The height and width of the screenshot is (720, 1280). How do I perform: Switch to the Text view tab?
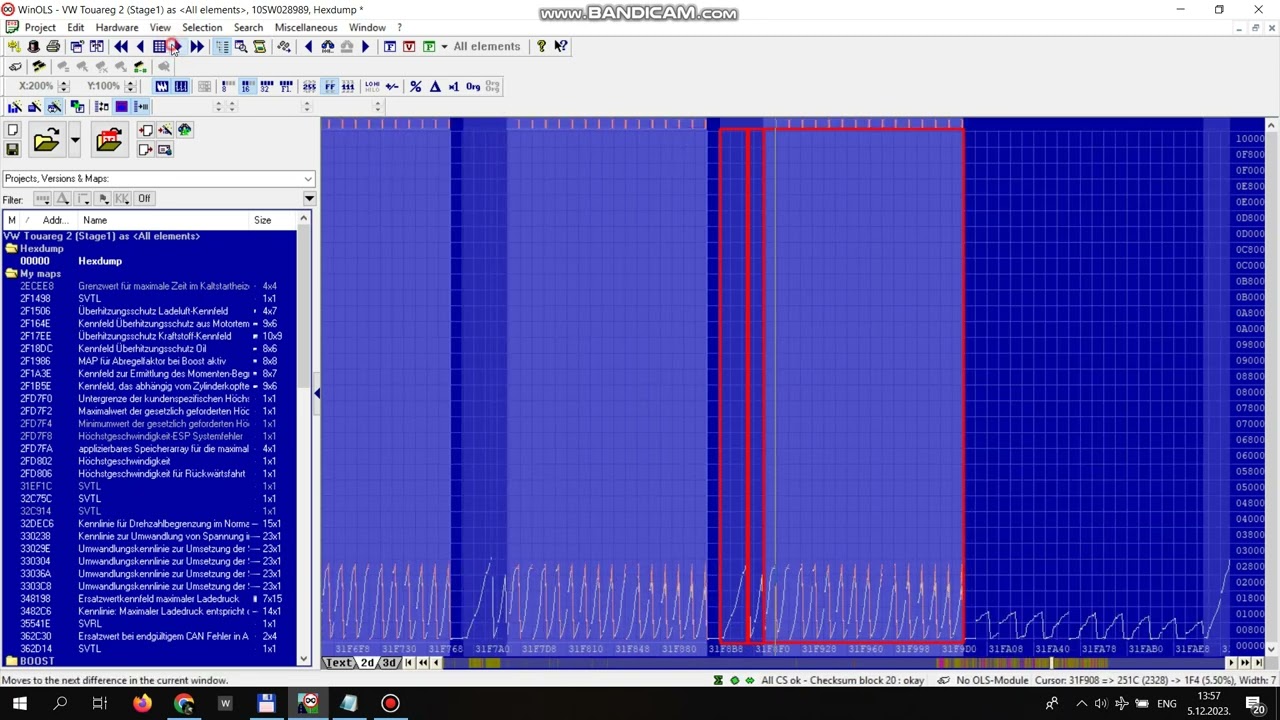coord(339,663)
